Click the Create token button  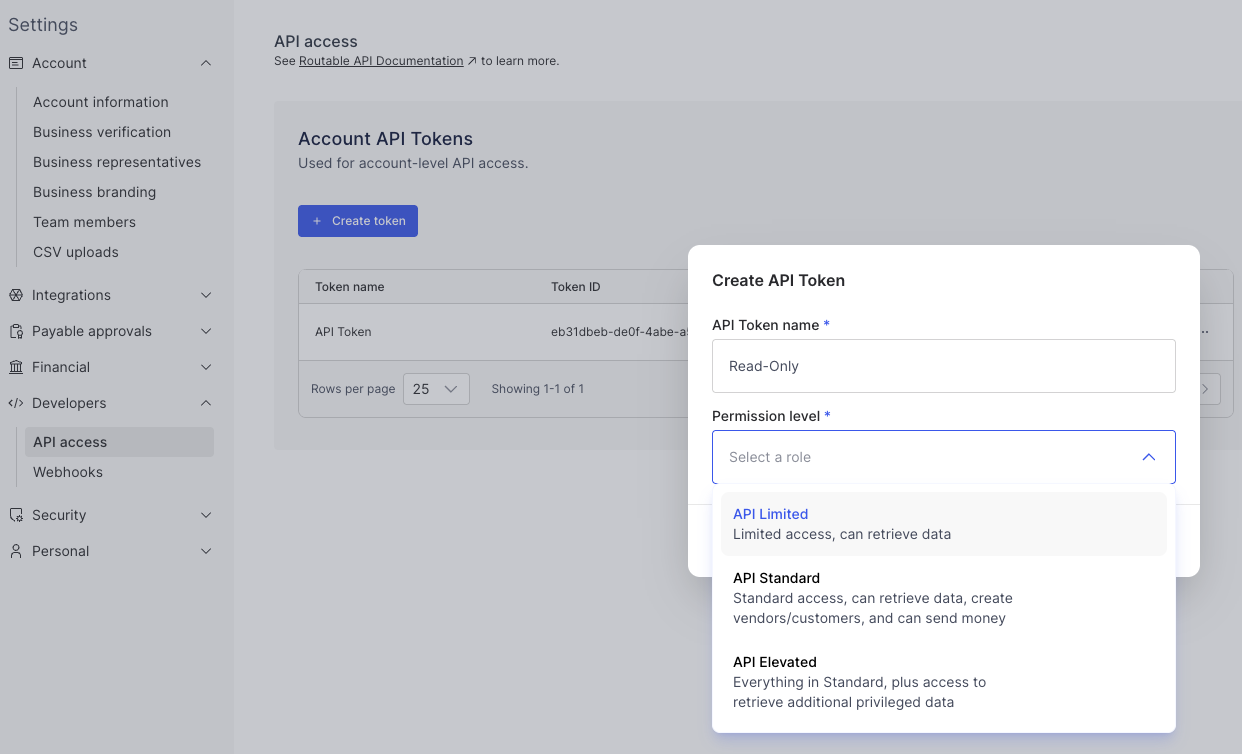click(358, 221)
